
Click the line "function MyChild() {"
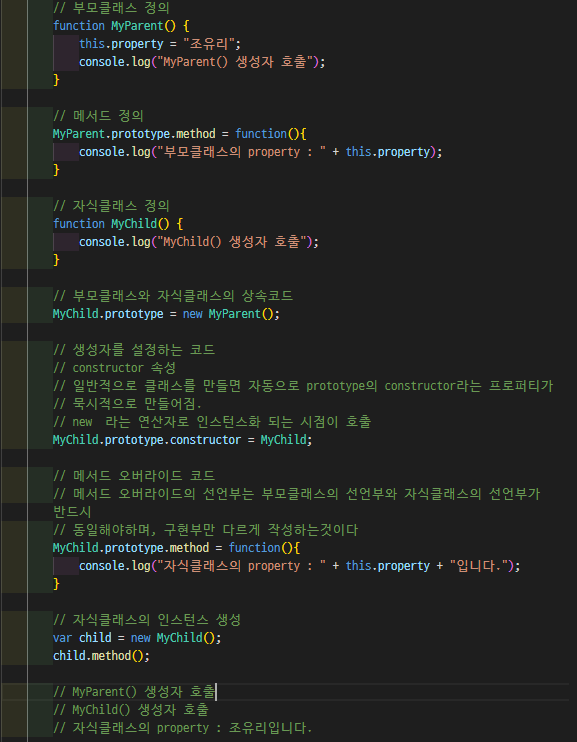[118, 223]
